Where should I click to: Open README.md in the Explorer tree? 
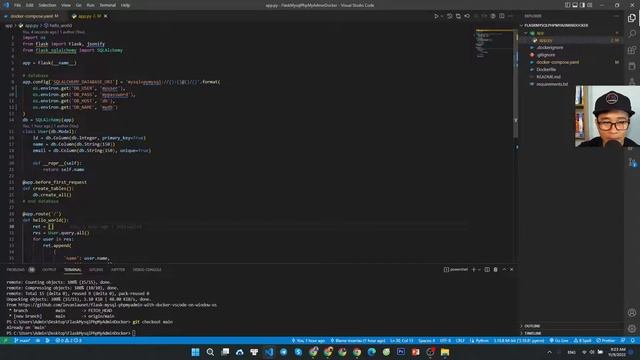548,77
